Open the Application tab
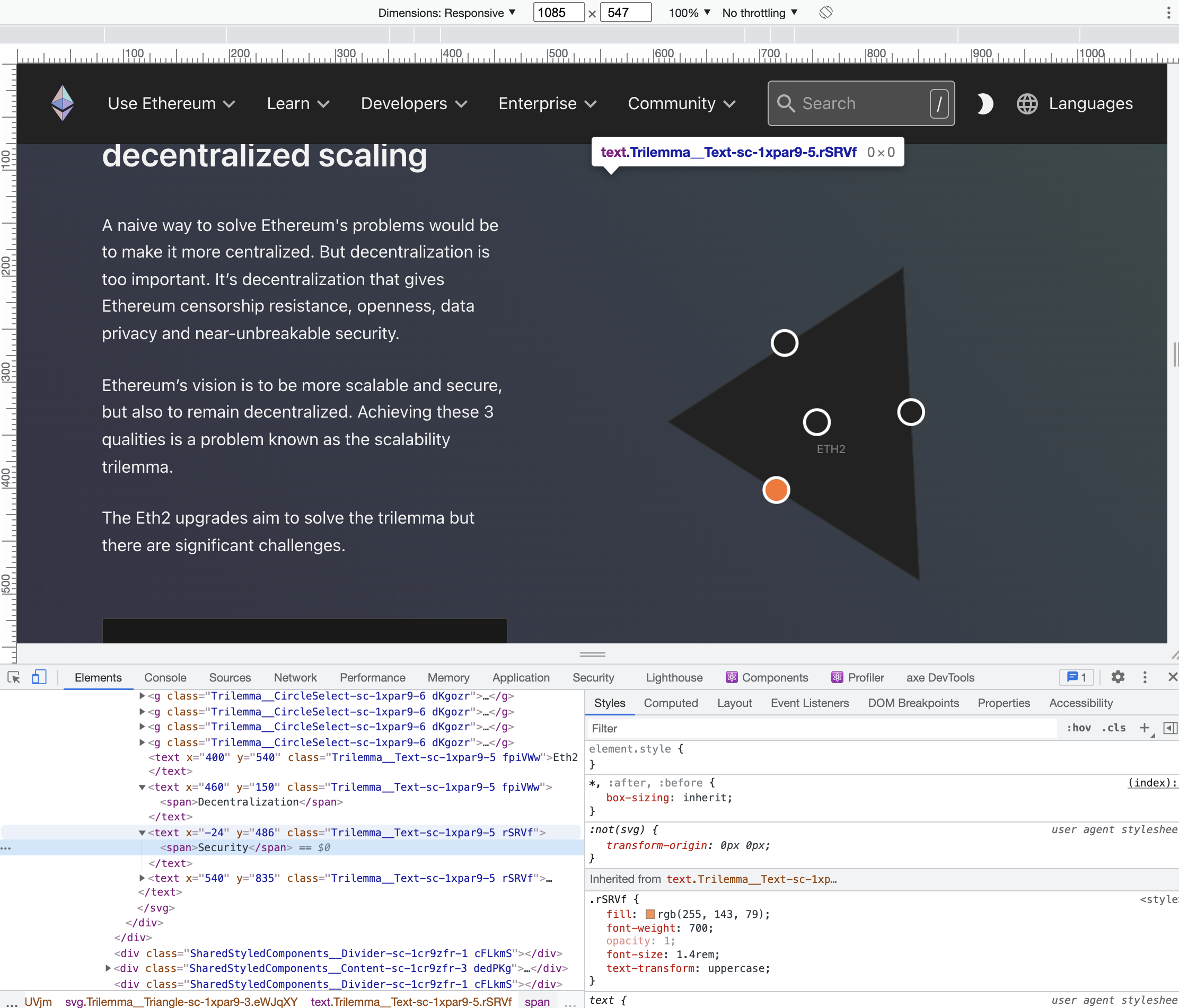 (521, 677)
